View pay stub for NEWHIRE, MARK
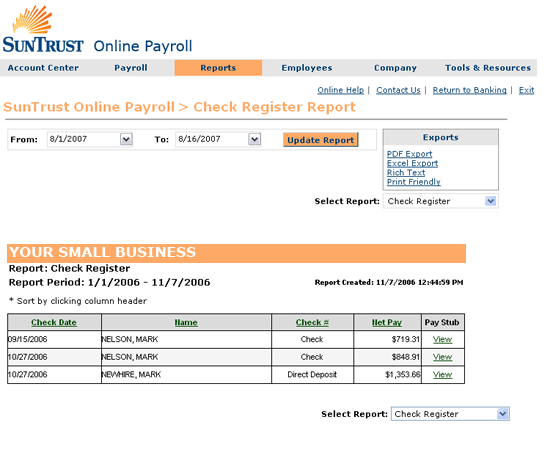 pyautogui.click(x=442, y=375)
